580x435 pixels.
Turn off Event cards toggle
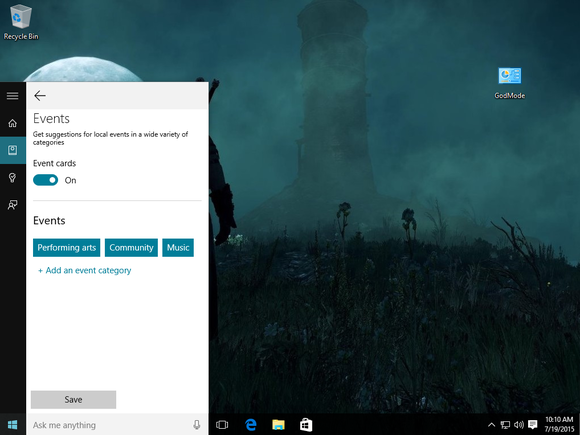tap(45, 180)
